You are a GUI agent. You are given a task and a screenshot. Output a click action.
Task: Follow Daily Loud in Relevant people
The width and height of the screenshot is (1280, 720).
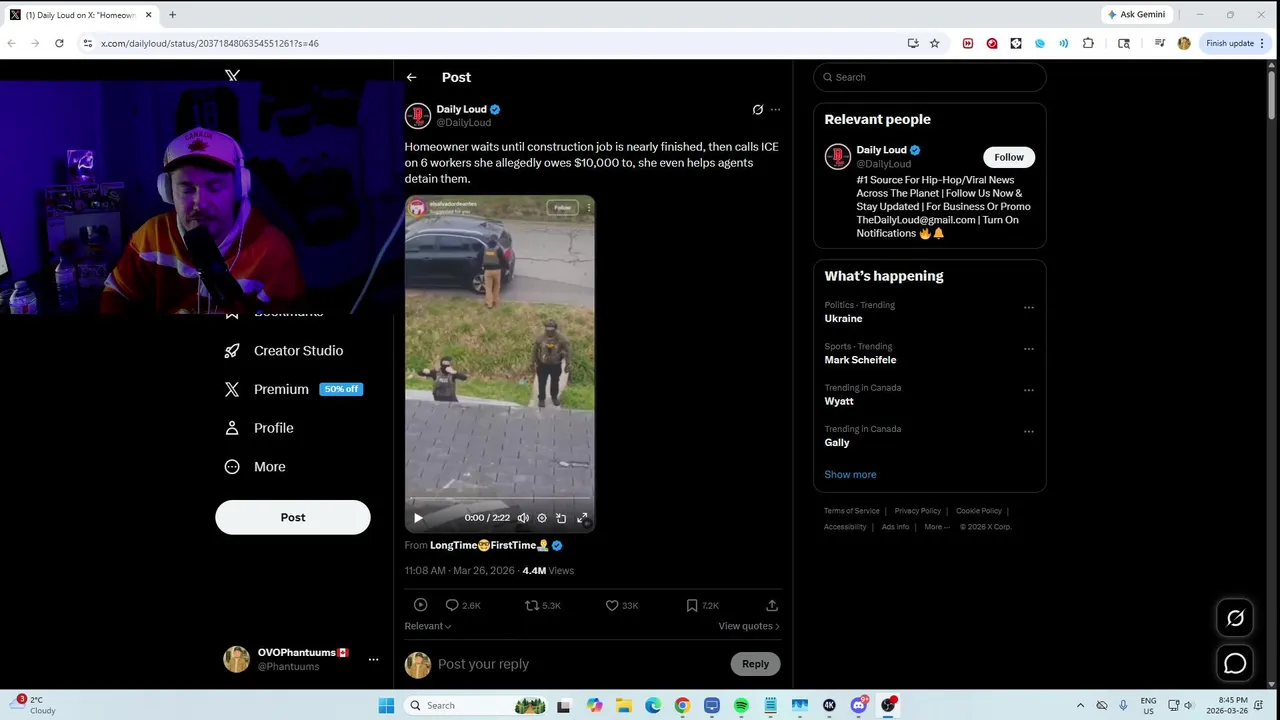pyautogui.click(x=1009, y=157)
